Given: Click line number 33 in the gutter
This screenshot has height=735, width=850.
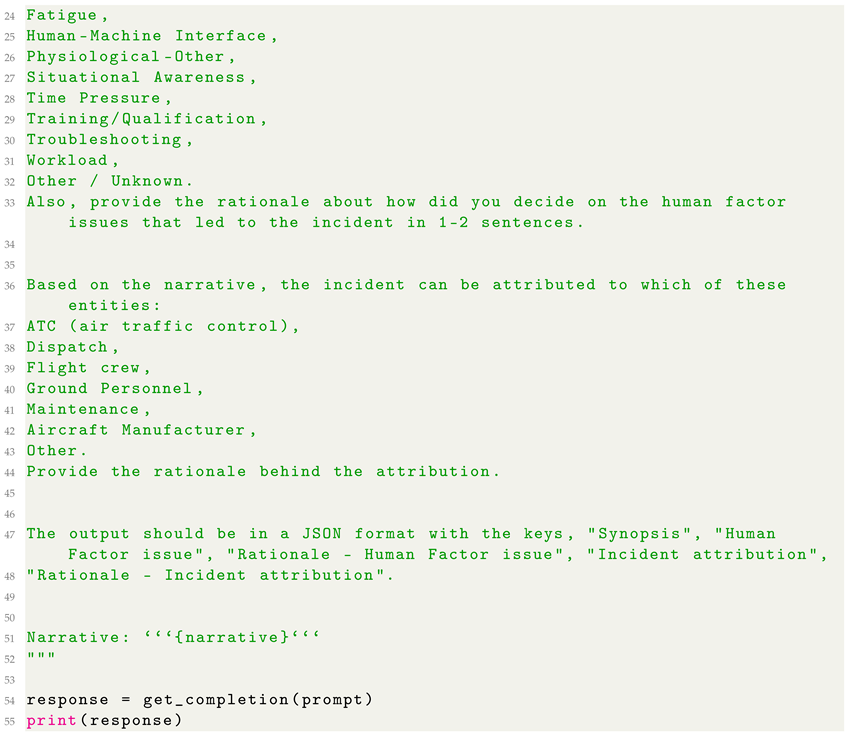Looking at the screenshot, I should 10,202.
